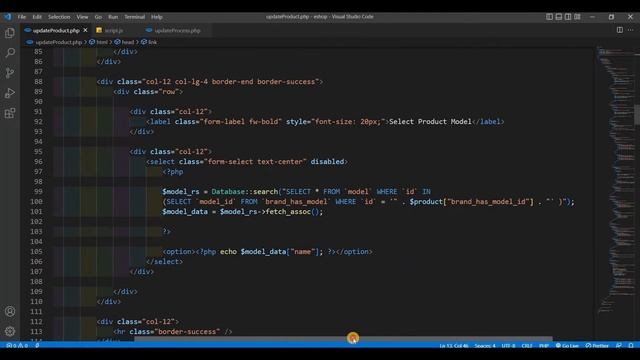
Task: Open the File menu
Action: pos(22,17)
